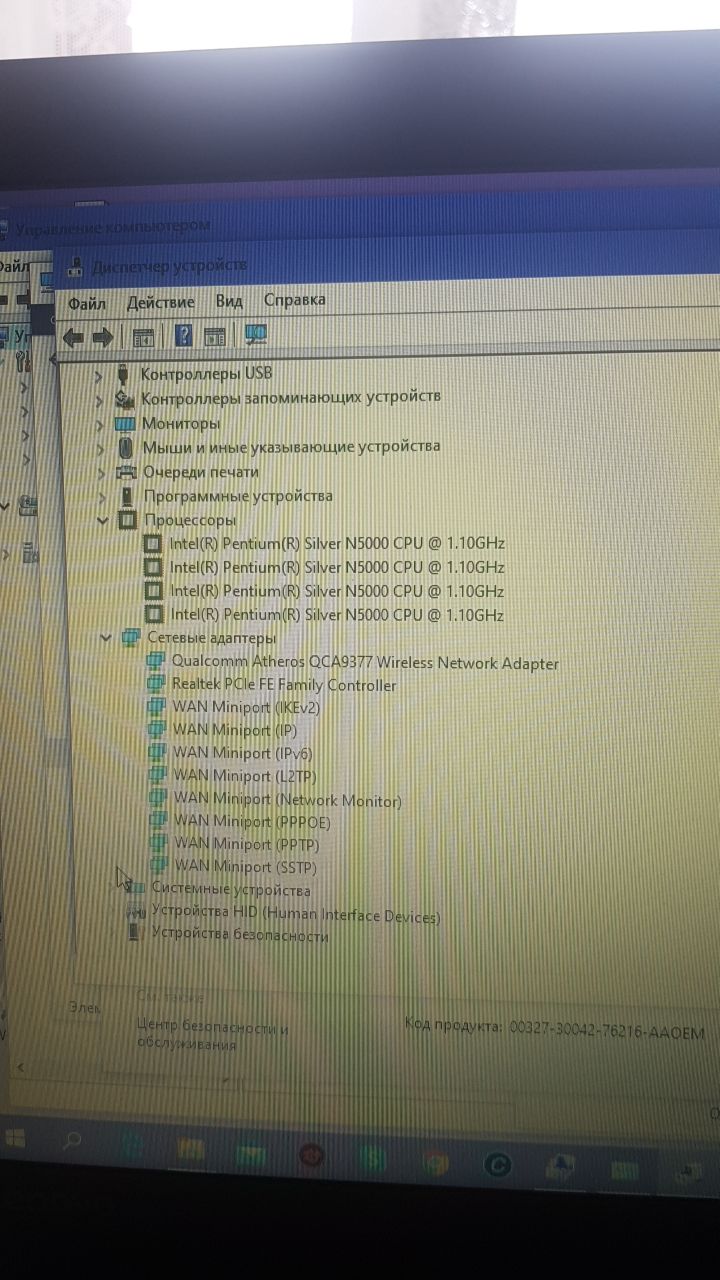Click the Программные устройства category icon
Screen dimensions: 720x1280
coord(127,496)
